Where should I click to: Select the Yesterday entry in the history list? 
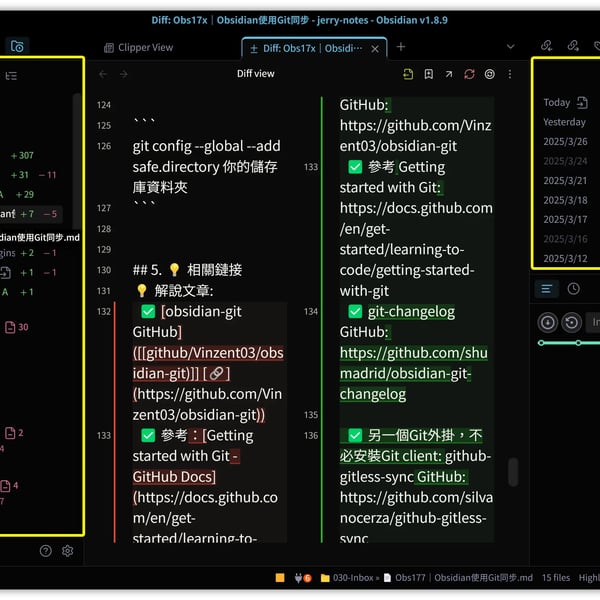click(x=564, y=122)
